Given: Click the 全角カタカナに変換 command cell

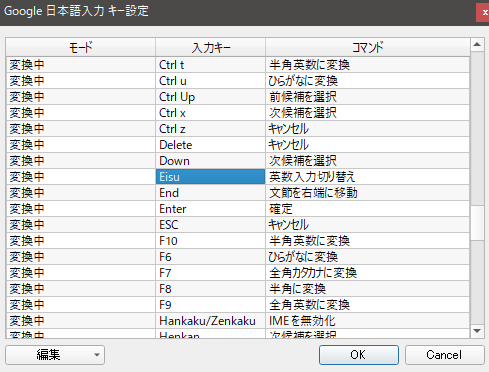Looking at the screenshot, I should click(368, 273).
